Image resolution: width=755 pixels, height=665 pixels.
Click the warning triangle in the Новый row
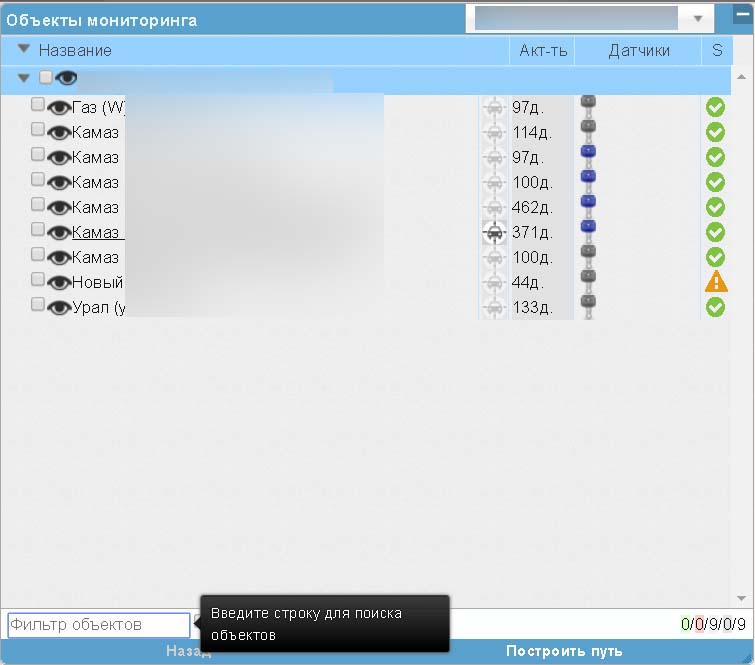click(x=716, y=282)
